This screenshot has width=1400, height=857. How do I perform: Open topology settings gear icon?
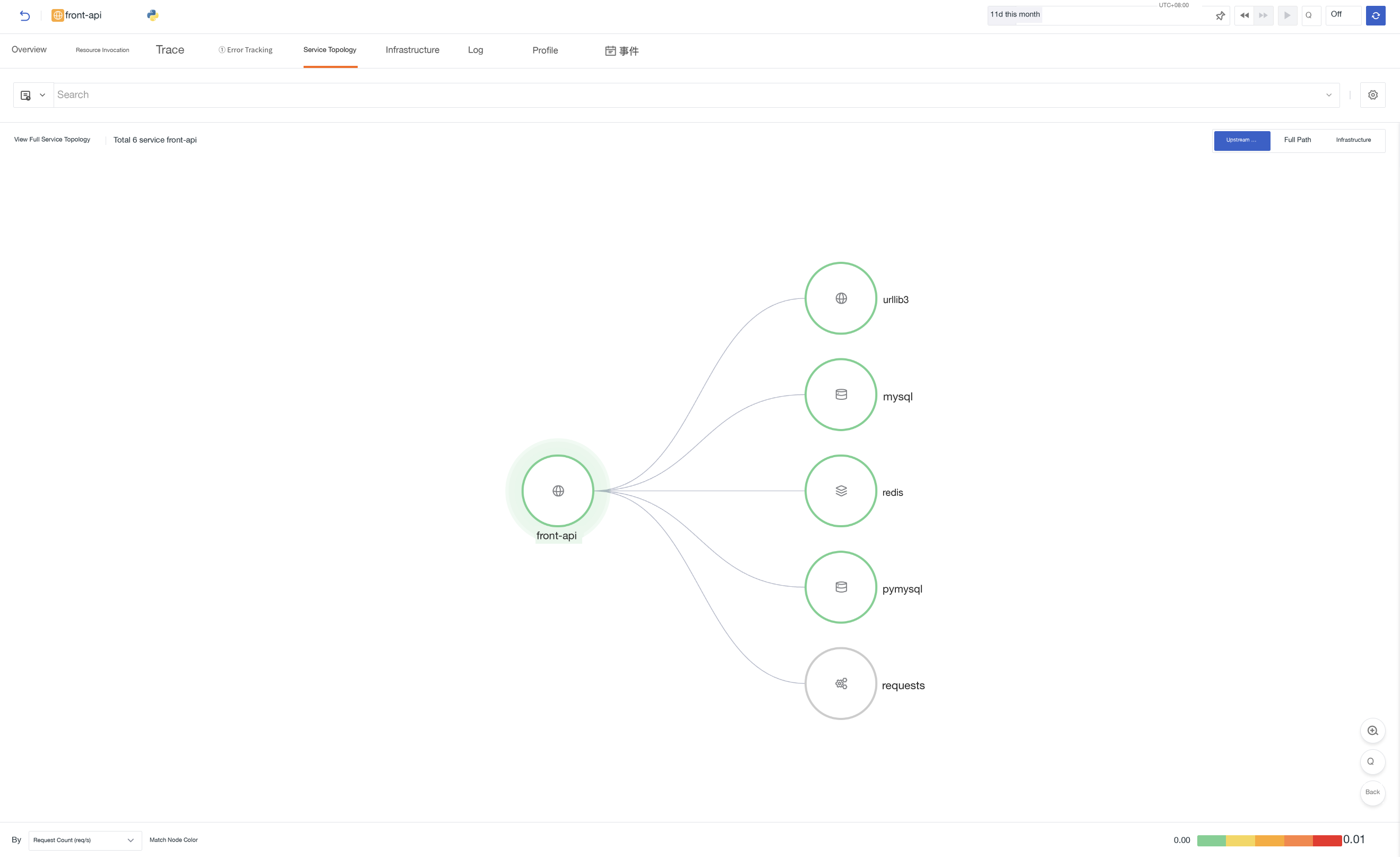tap(1373, 95)
